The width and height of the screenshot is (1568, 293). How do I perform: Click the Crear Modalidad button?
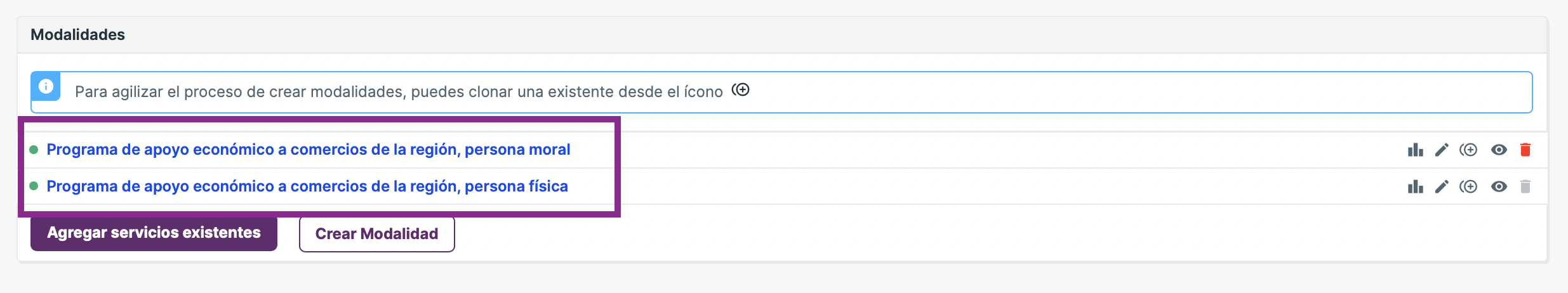click(x=377, y=234)
